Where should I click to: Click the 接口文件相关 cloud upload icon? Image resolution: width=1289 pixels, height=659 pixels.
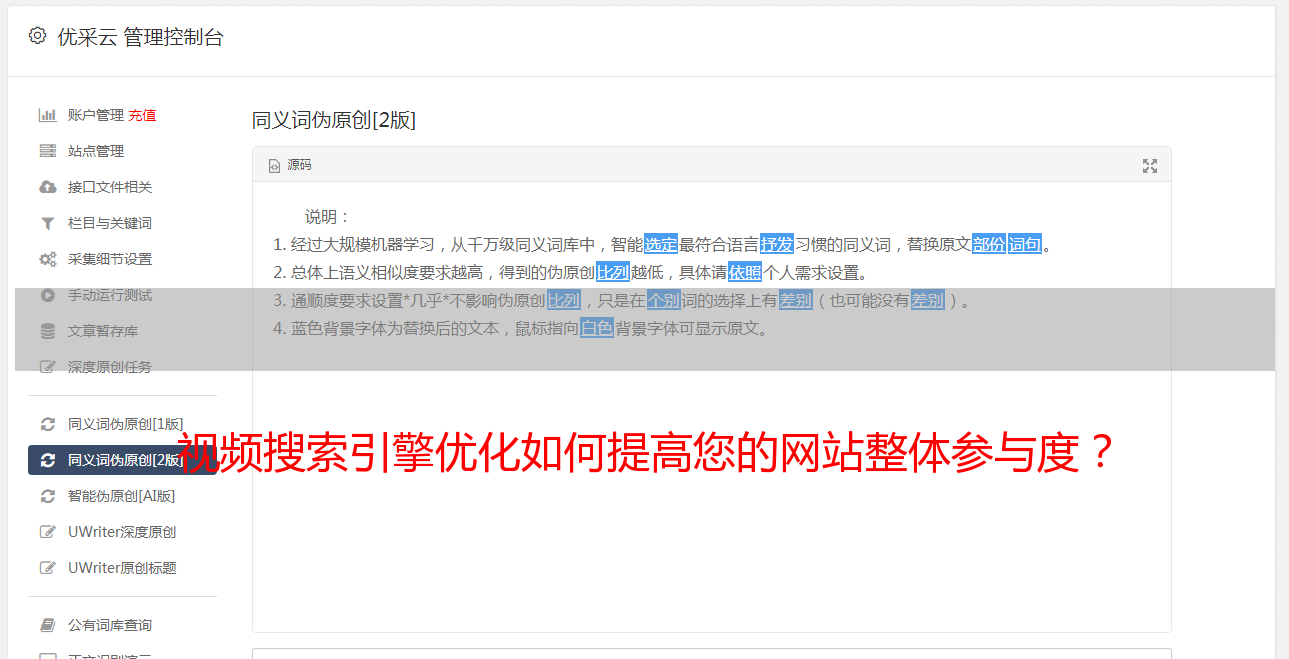pos(47,187)
